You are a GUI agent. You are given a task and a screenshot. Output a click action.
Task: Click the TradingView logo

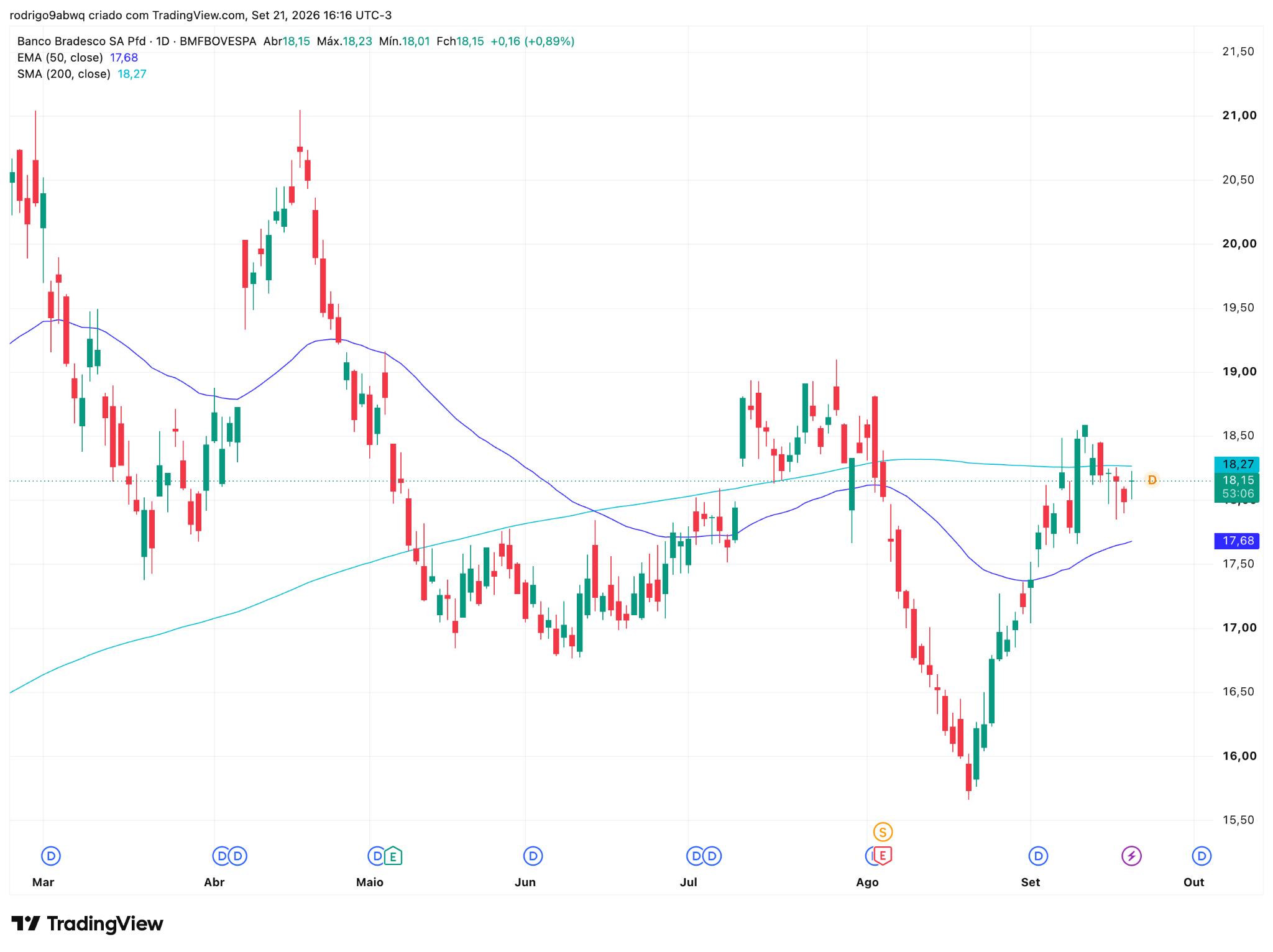pyautogui.click(x=88, y=924)
